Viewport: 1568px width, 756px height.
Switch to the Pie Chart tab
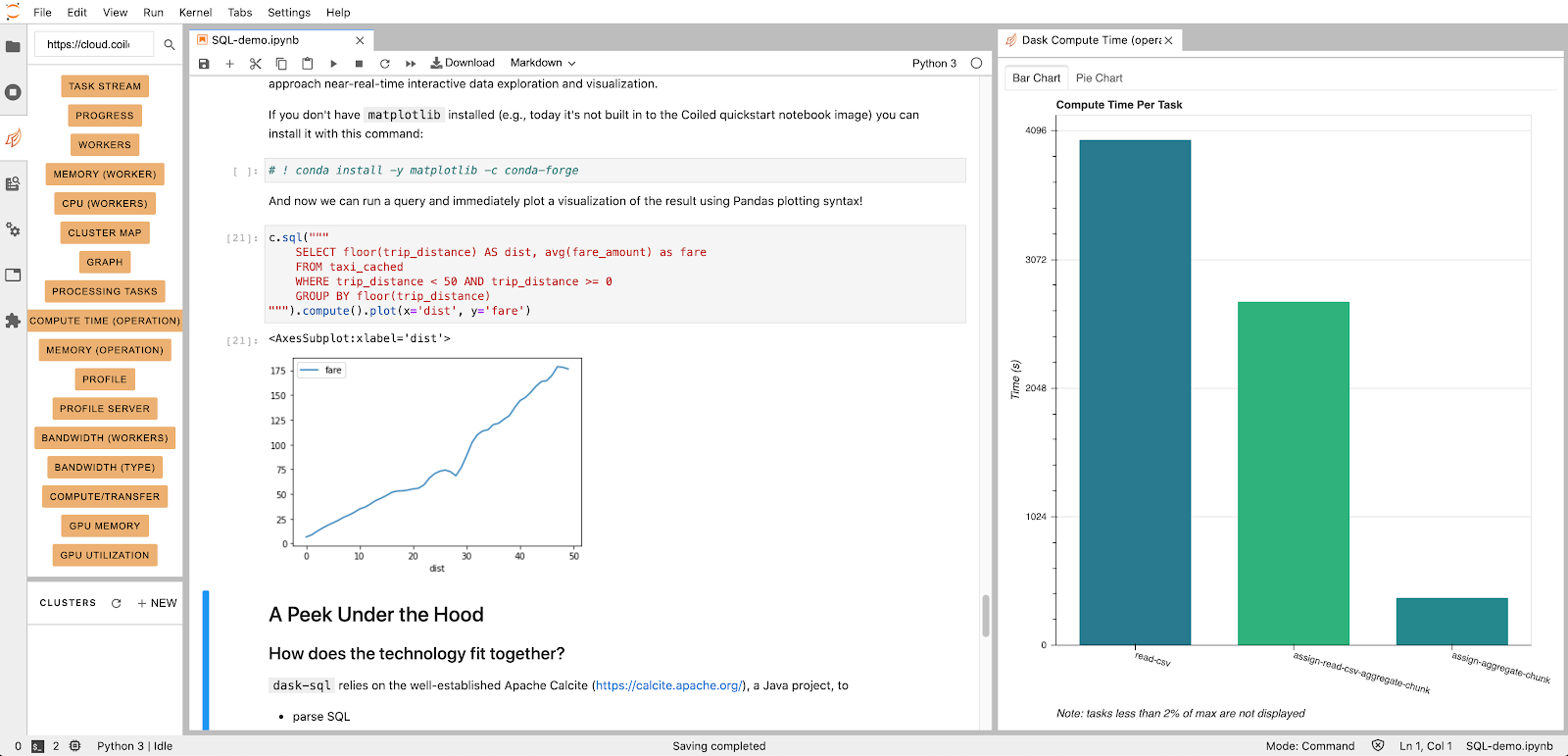click(1099, 78)
